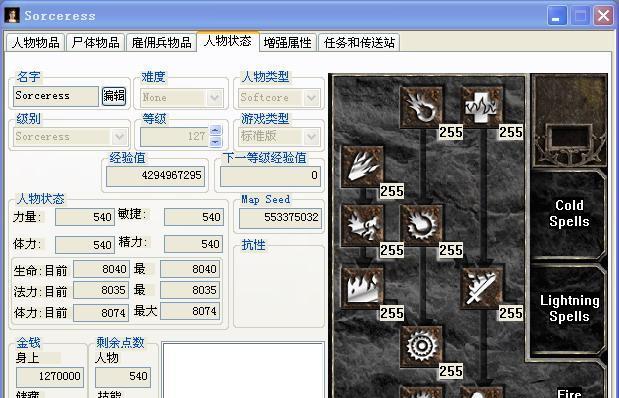
Task: Click the 力量 value field
Action: 84,217
